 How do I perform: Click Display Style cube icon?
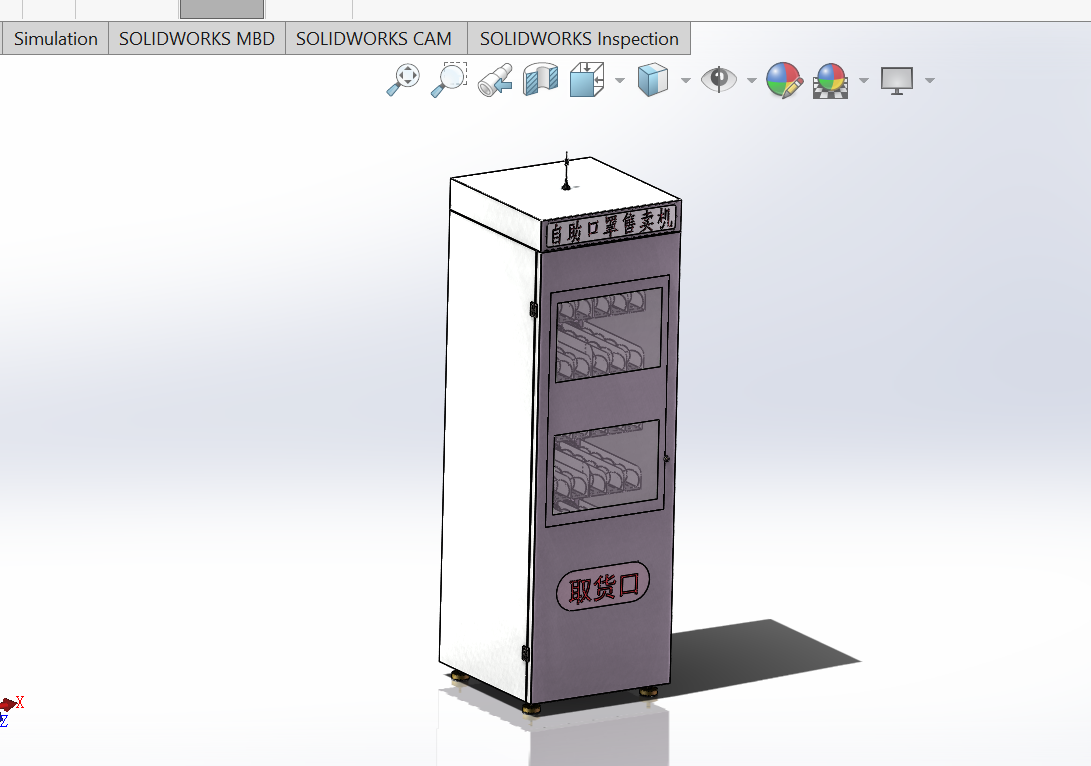click(x=653, y=80)
